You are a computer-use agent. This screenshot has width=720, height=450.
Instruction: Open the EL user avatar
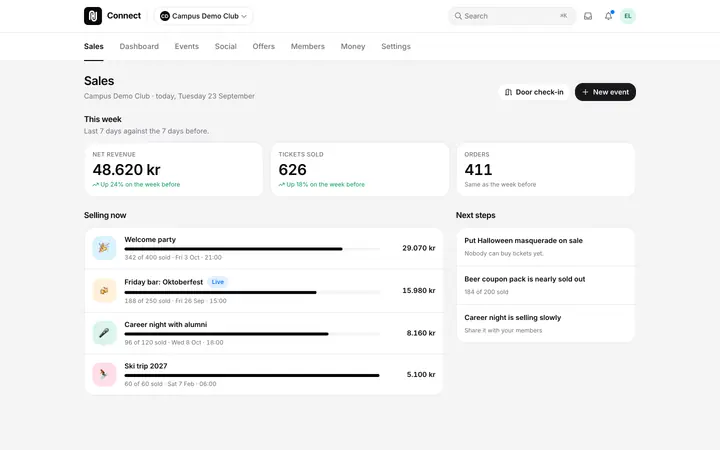pyautogui.click(x=628, y=16)
